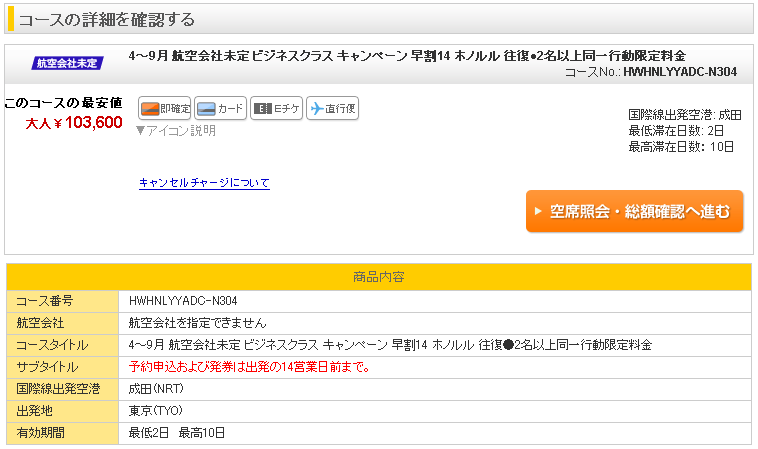
Task: Click the コース番号 row label
Action: pyautogui.click(x=45, y=300)
